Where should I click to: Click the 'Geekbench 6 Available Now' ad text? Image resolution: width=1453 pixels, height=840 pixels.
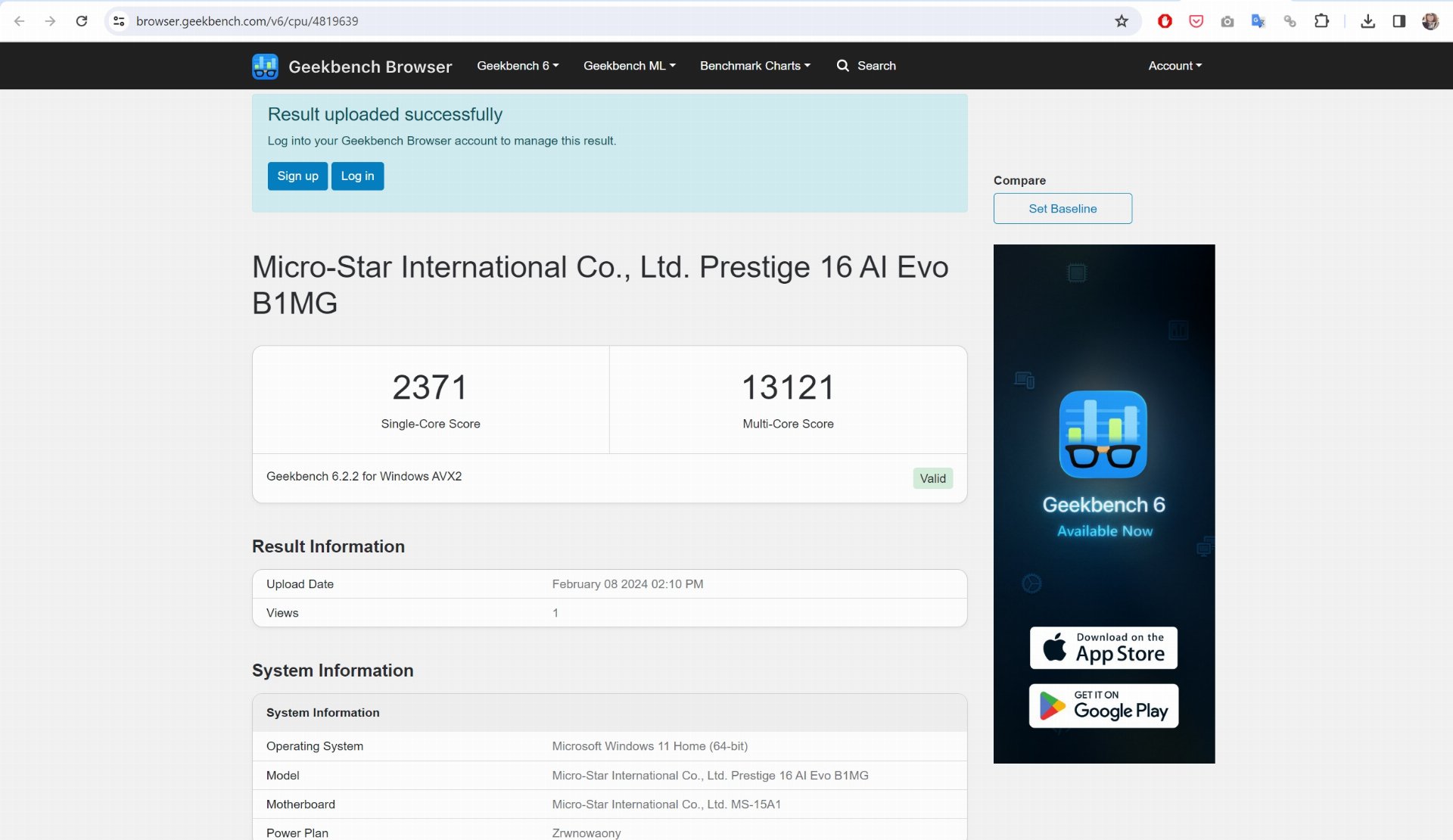coord(1103,517)
